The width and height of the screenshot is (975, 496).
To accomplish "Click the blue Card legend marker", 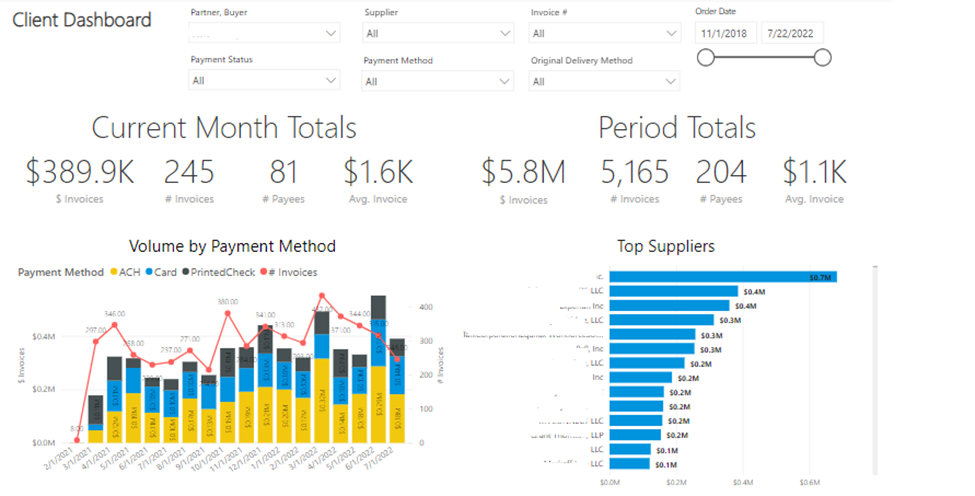I will [149, 272].
